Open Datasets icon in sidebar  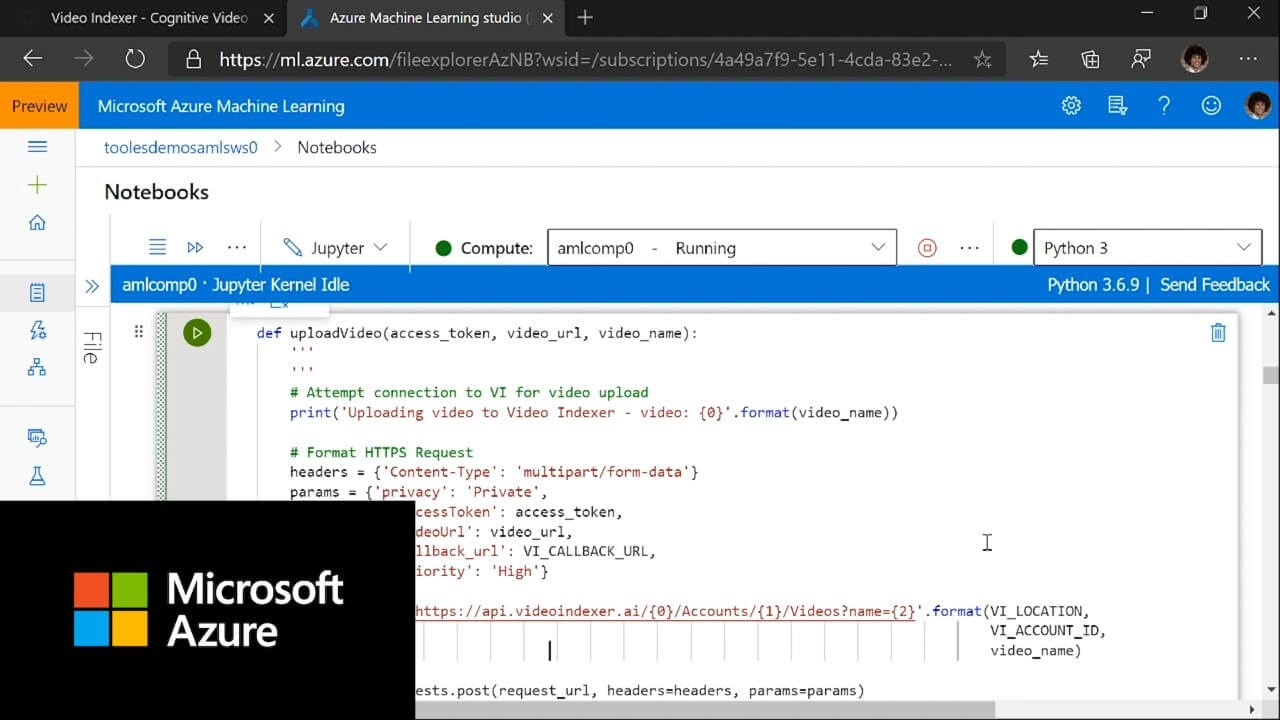tap(38, 438)
